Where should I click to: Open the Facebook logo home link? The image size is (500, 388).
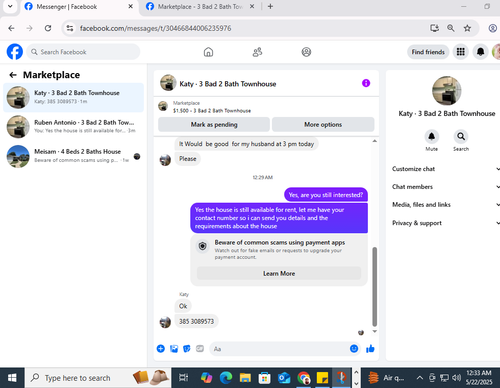click(15, 52)
